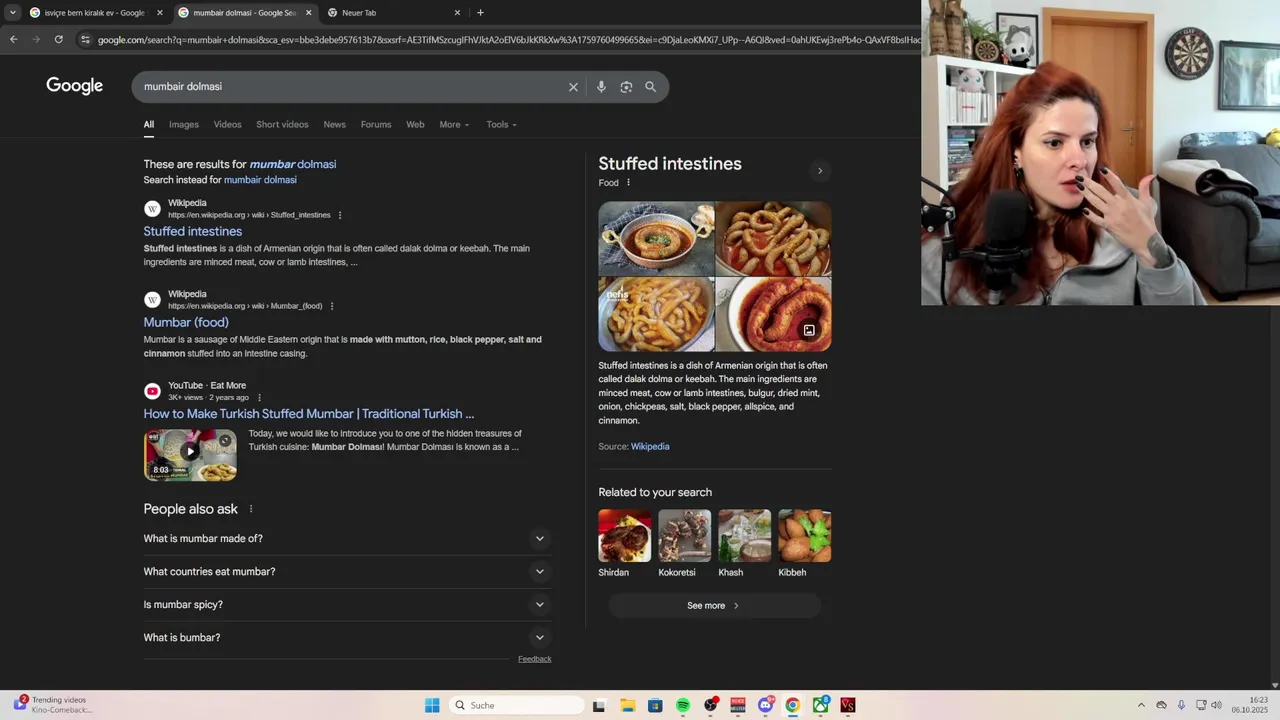
Task: Open options menu for YouTube Eat More result
Action: click(x=259, y=397)
